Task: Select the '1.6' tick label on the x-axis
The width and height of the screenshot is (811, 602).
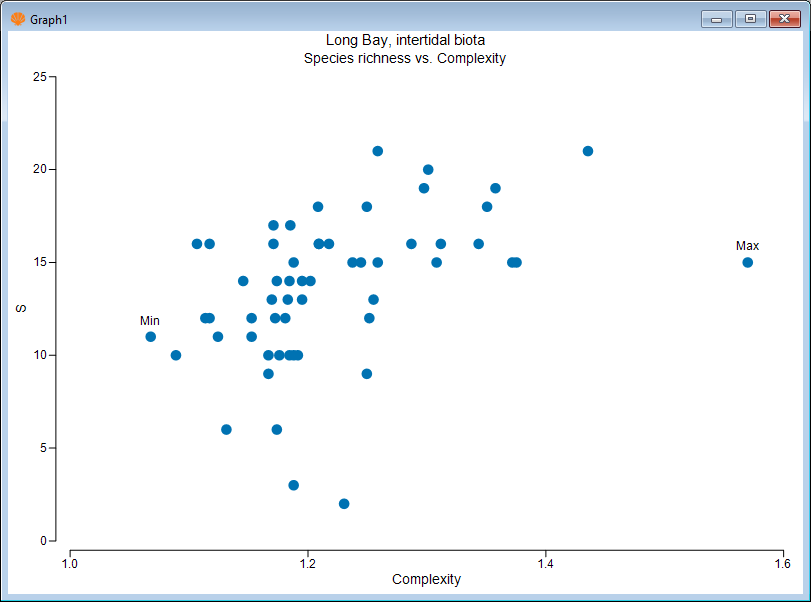Action: click(784, 562)
